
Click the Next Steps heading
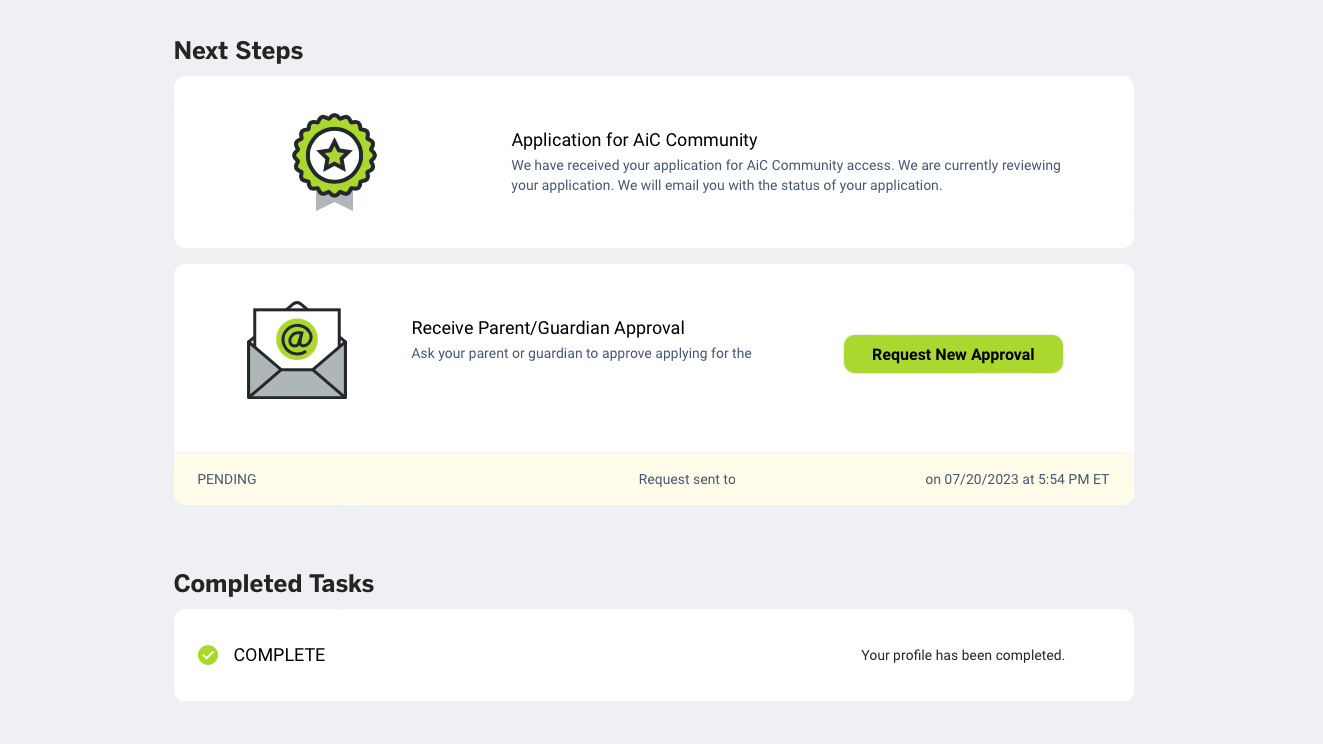pyautogui.click(x=238, y=51)
